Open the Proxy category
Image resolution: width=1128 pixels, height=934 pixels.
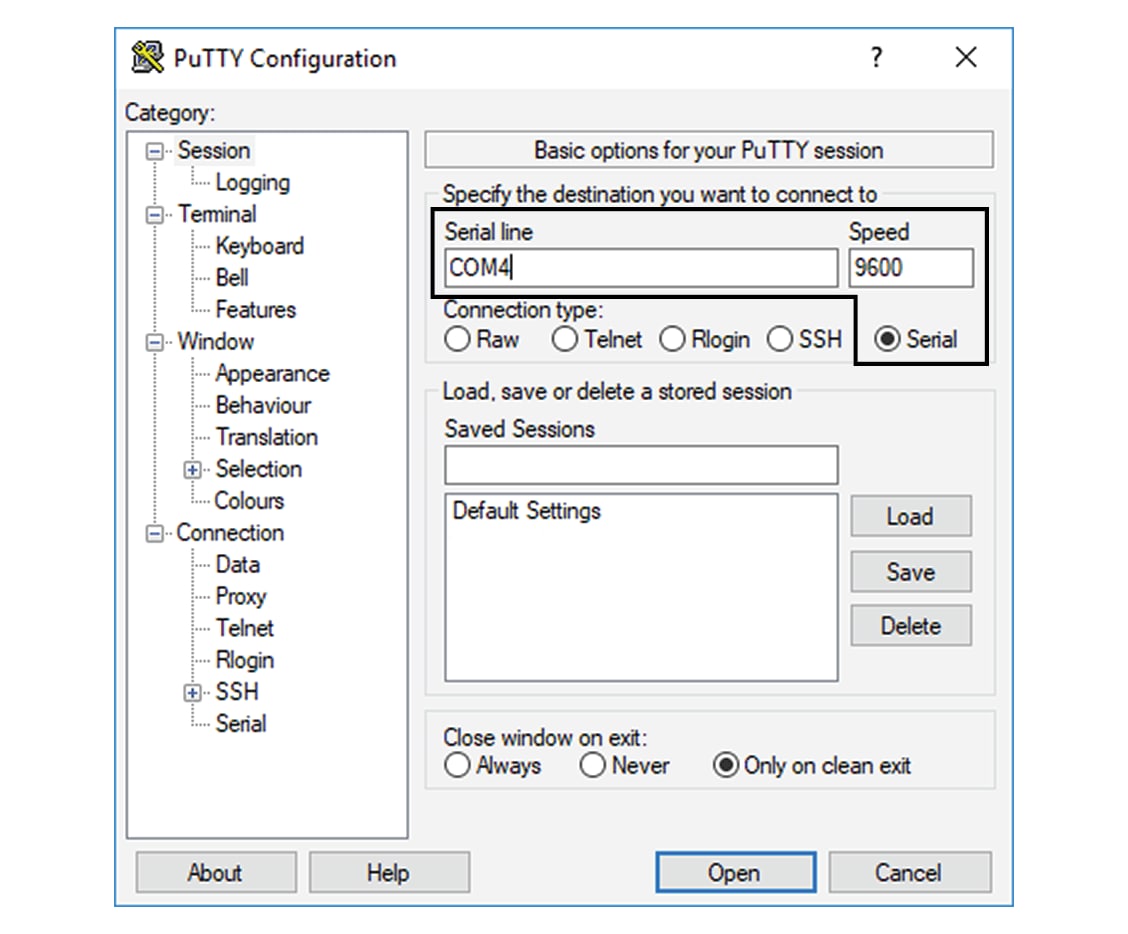(x=240, y=597)
